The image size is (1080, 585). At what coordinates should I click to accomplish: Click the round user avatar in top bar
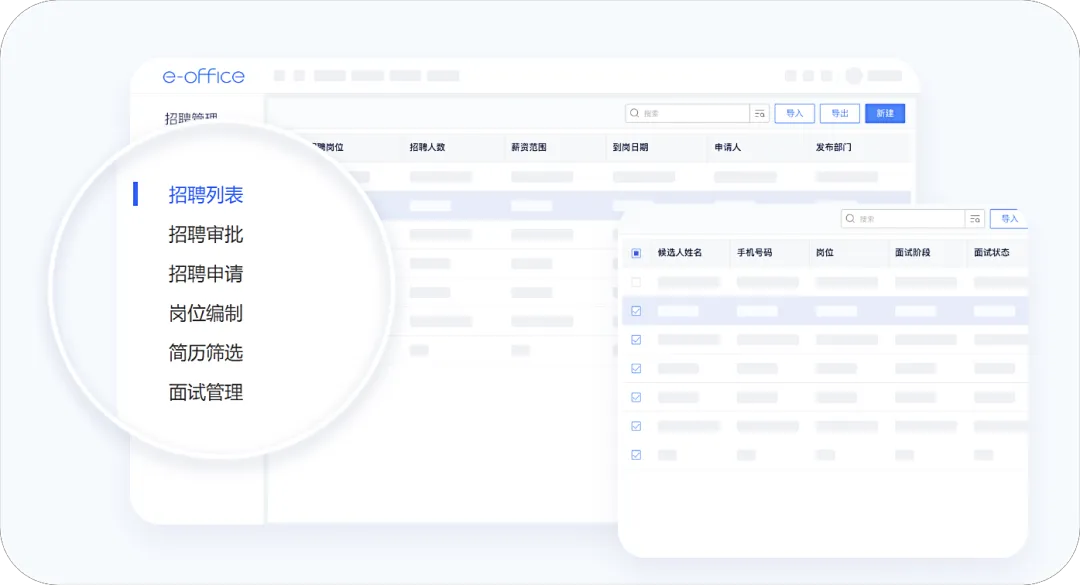pyautogui.click(x=853, y=76)
